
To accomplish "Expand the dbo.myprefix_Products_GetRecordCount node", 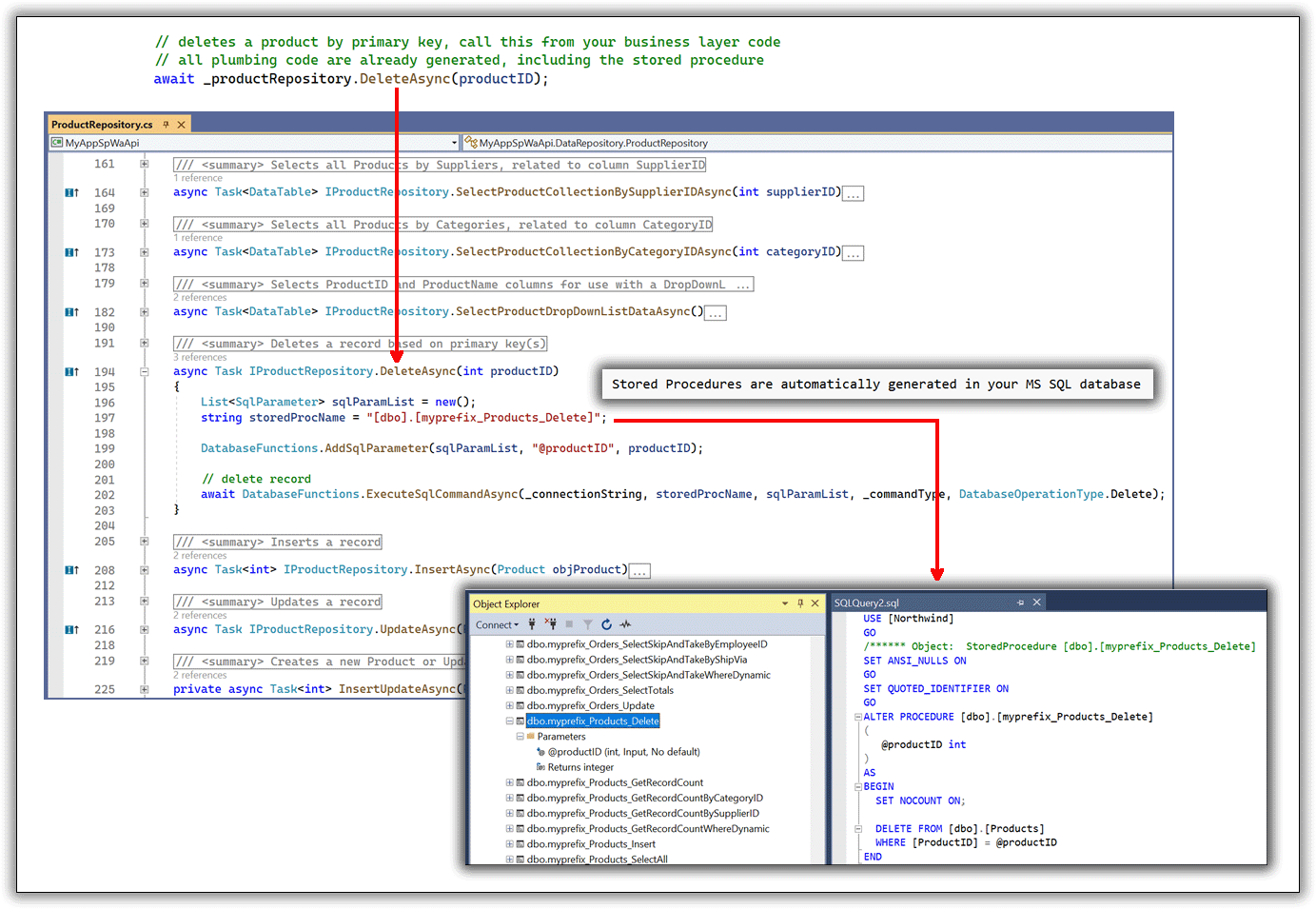I will click(x=508, y=781).
